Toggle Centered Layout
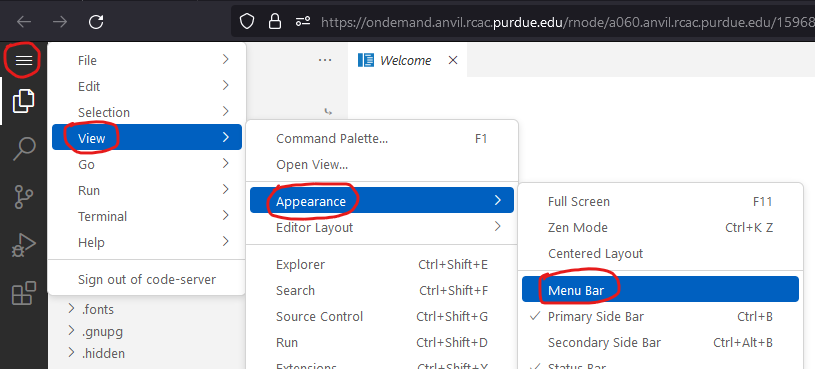The height and width of the screenshot is (369, 815). (660, 254)
